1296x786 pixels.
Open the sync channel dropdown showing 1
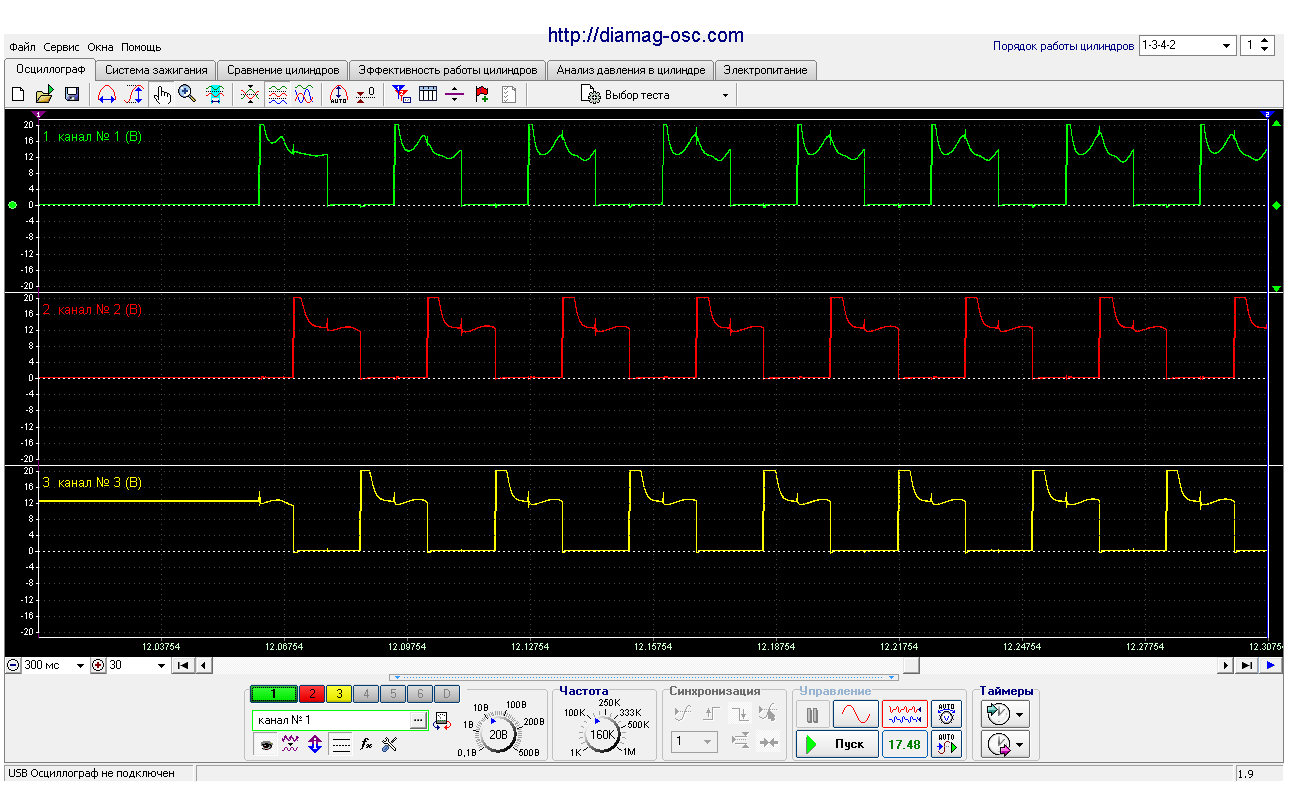tap(695, 742)
